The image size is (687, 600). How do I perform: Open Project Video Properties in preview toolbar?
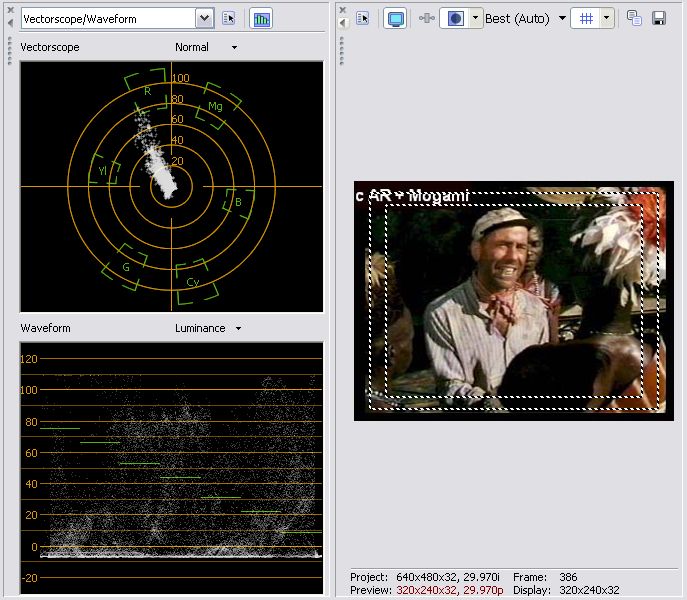click(363, 18)
